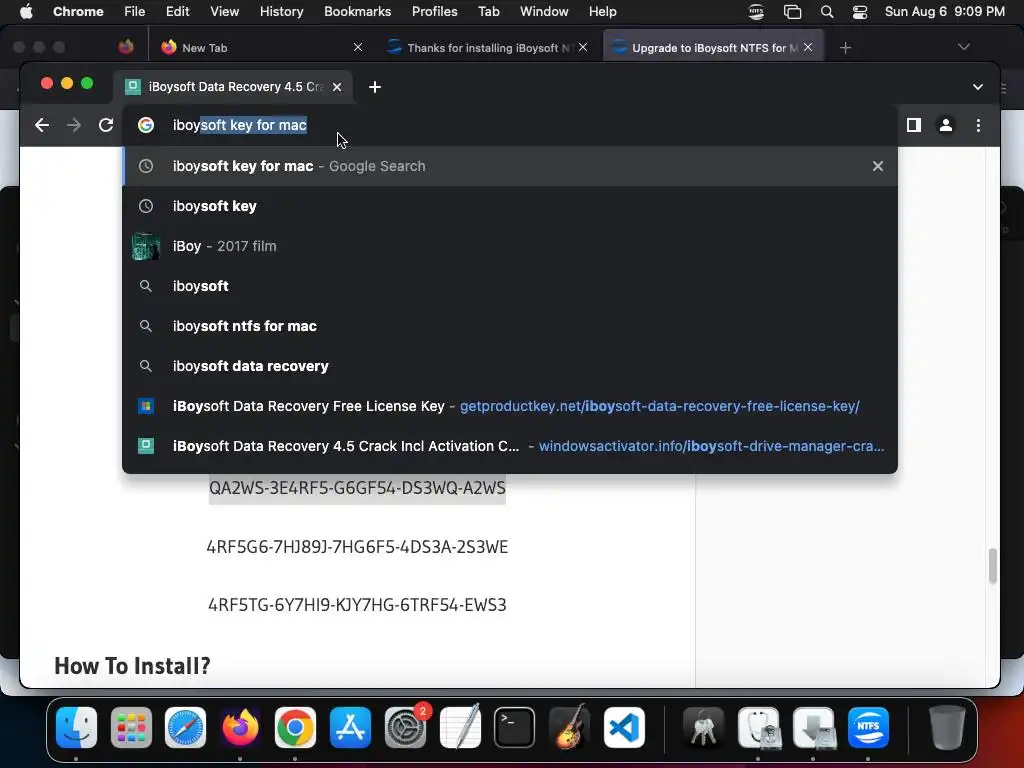
Task: Open Safari from the Dock
Action: 185,727
